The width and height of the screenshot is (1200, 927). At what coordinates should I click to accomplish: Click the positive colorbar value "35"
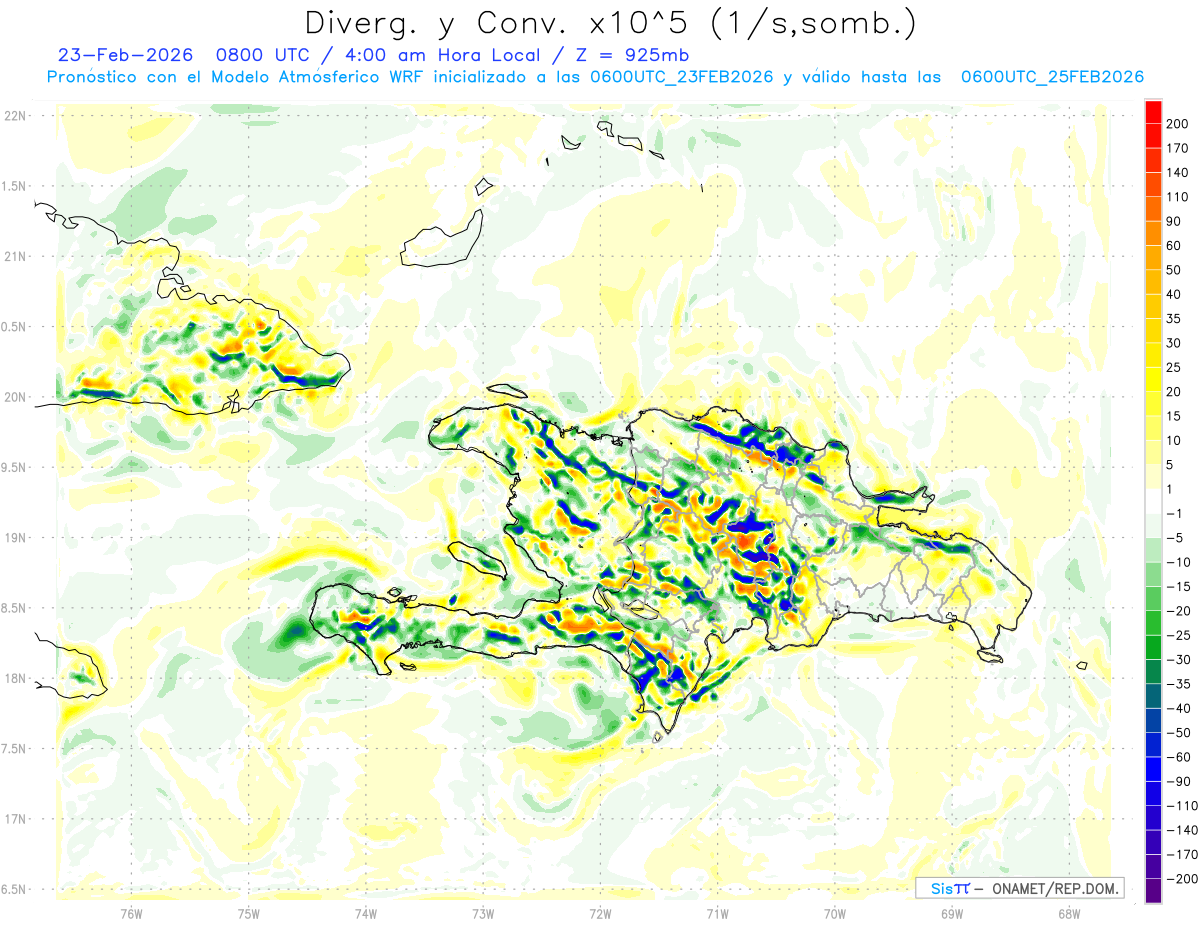(x=1175, y=319)
